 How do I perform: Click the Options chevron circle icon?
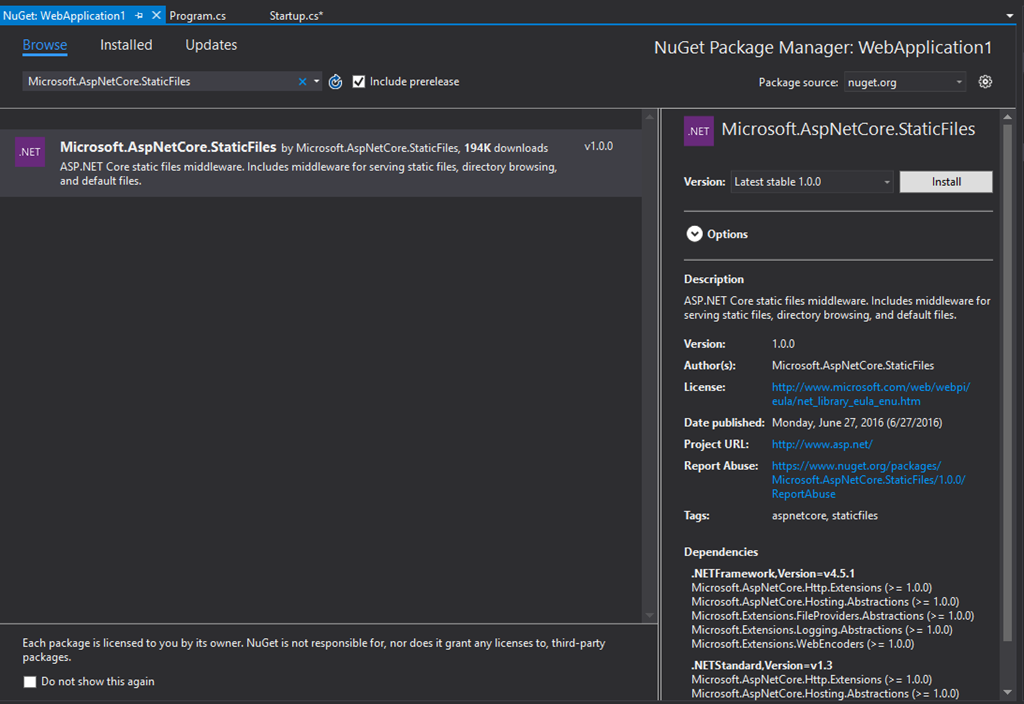(694, 234)
